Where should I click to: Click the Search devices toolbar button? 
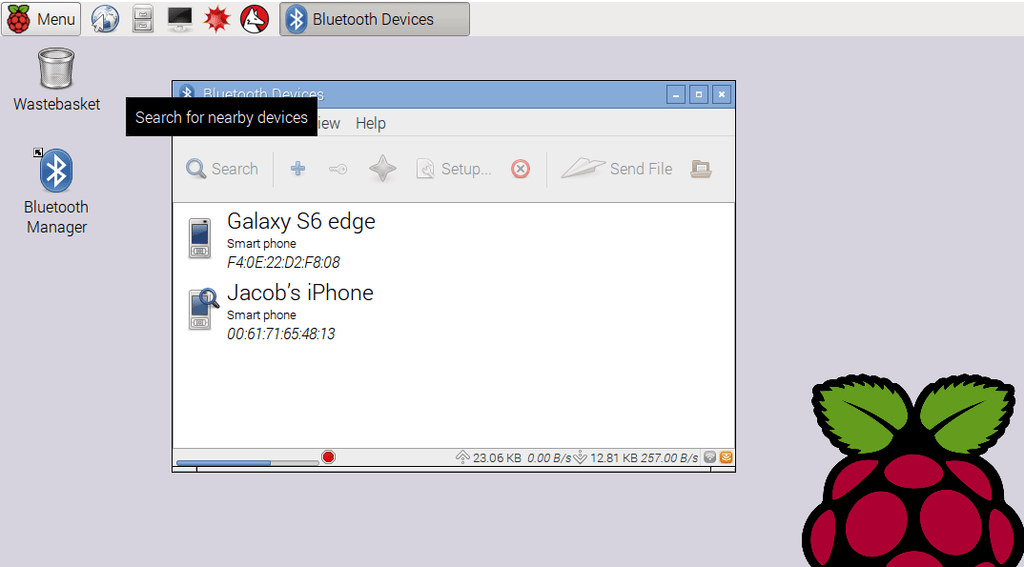(x=222, y=169)
